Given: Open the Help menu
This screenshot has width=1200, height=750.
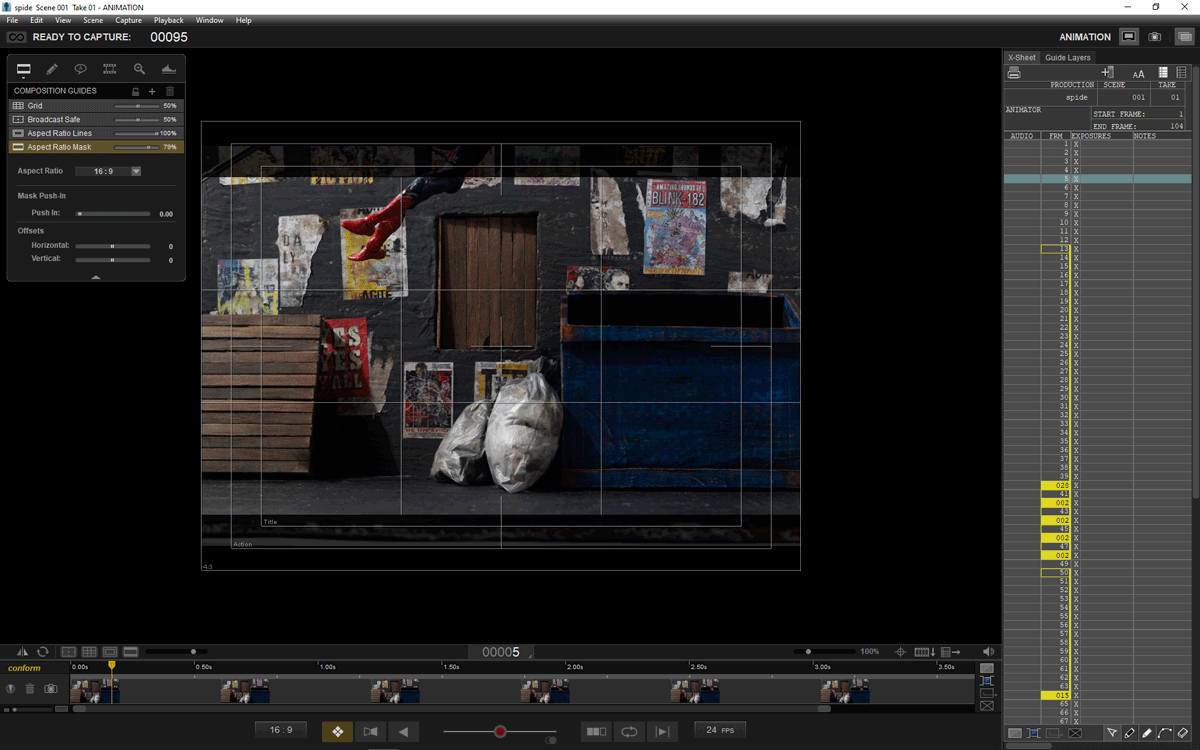Looking at the screenshot, I should (243, 20).
